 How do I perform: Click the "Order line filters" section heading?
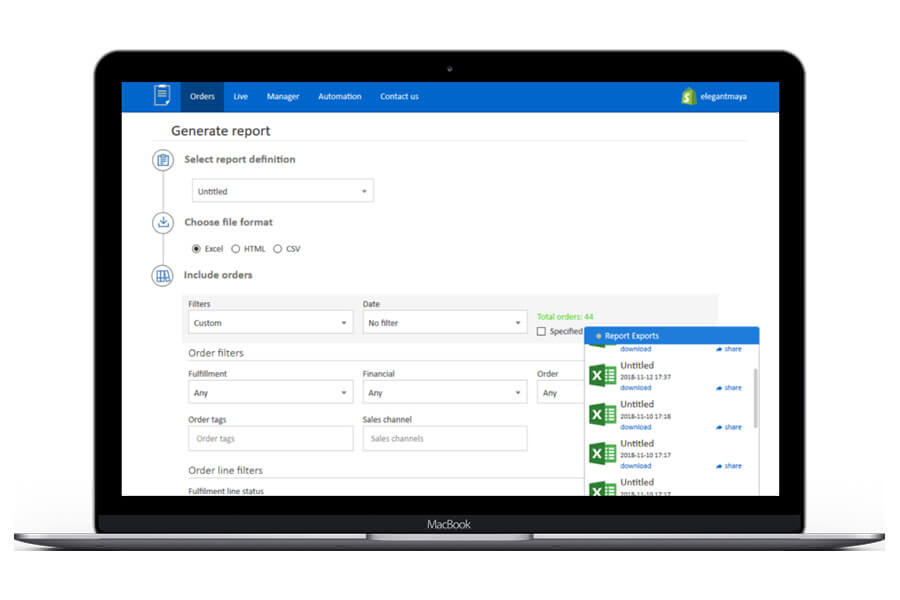(226, 470)
